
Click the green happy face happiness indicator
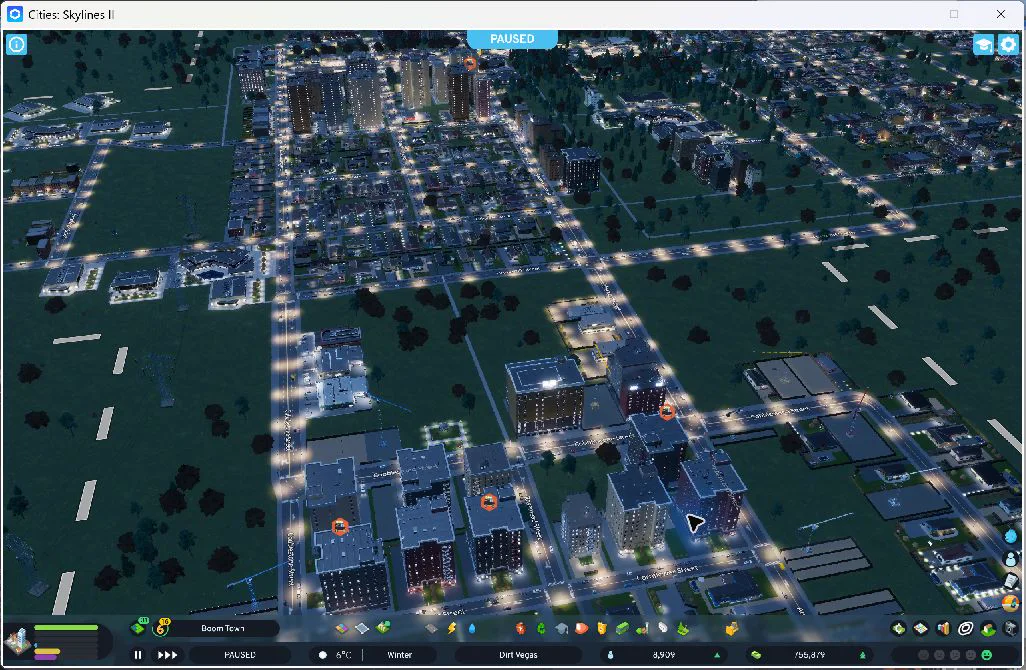(987, 654)
